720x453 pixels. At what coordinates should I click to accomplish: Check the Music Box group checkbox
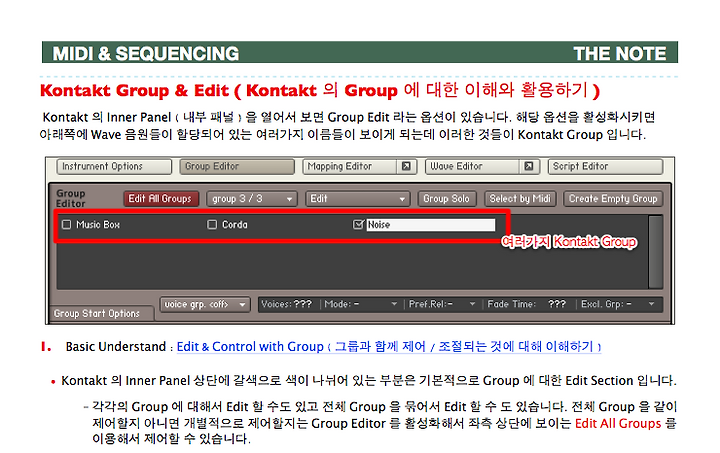[67, 224]
